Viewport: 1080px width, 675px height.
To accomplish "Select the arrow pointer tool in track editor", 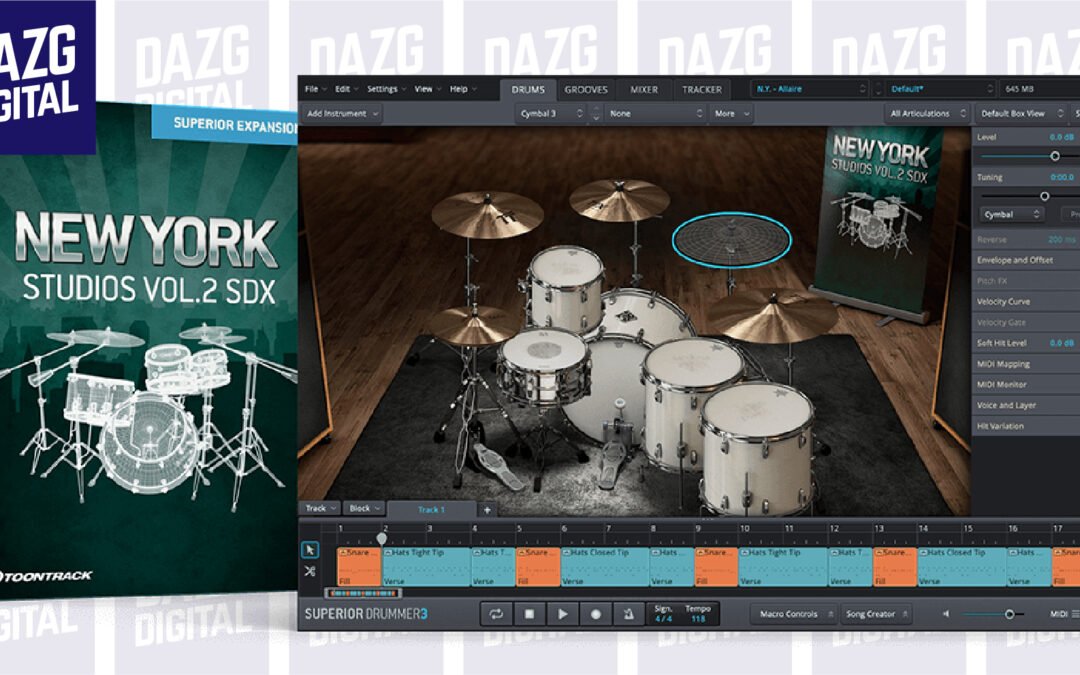I will point(310,550).
